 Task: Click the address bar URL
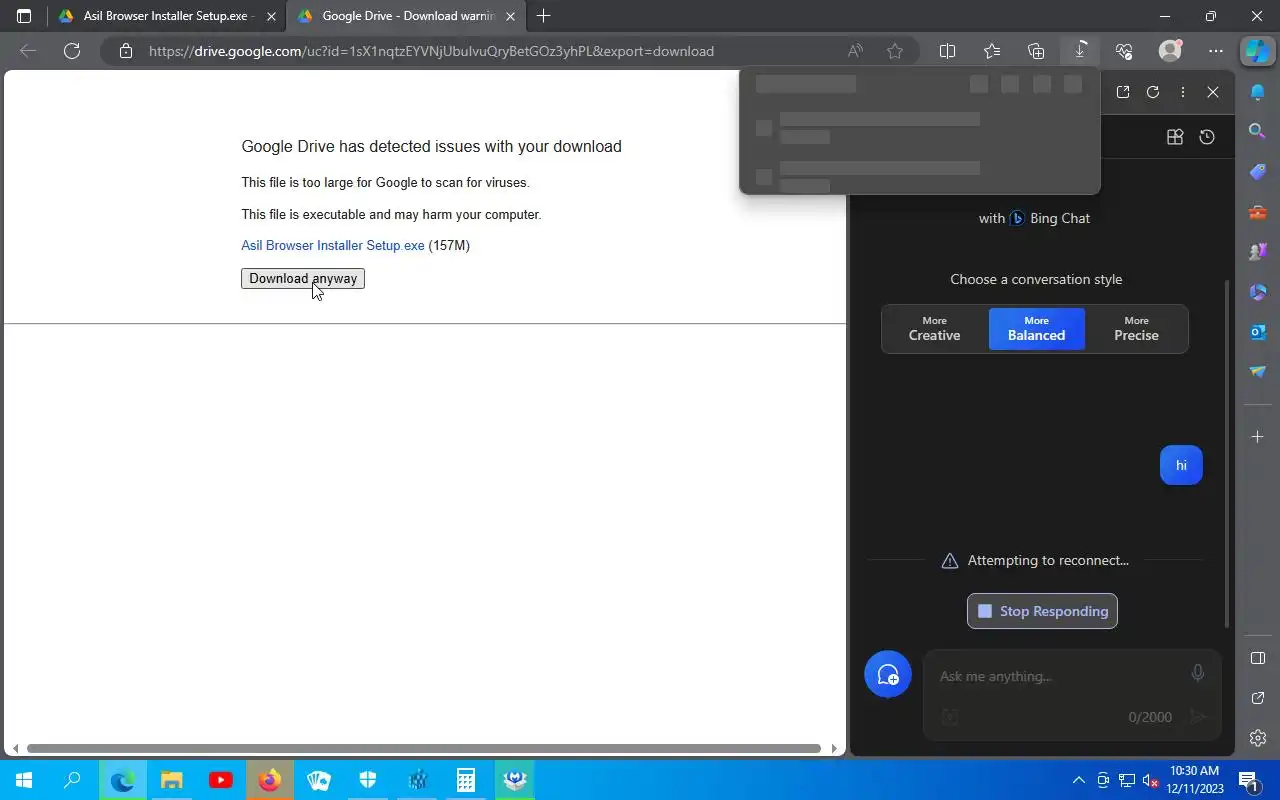(432, 51)
